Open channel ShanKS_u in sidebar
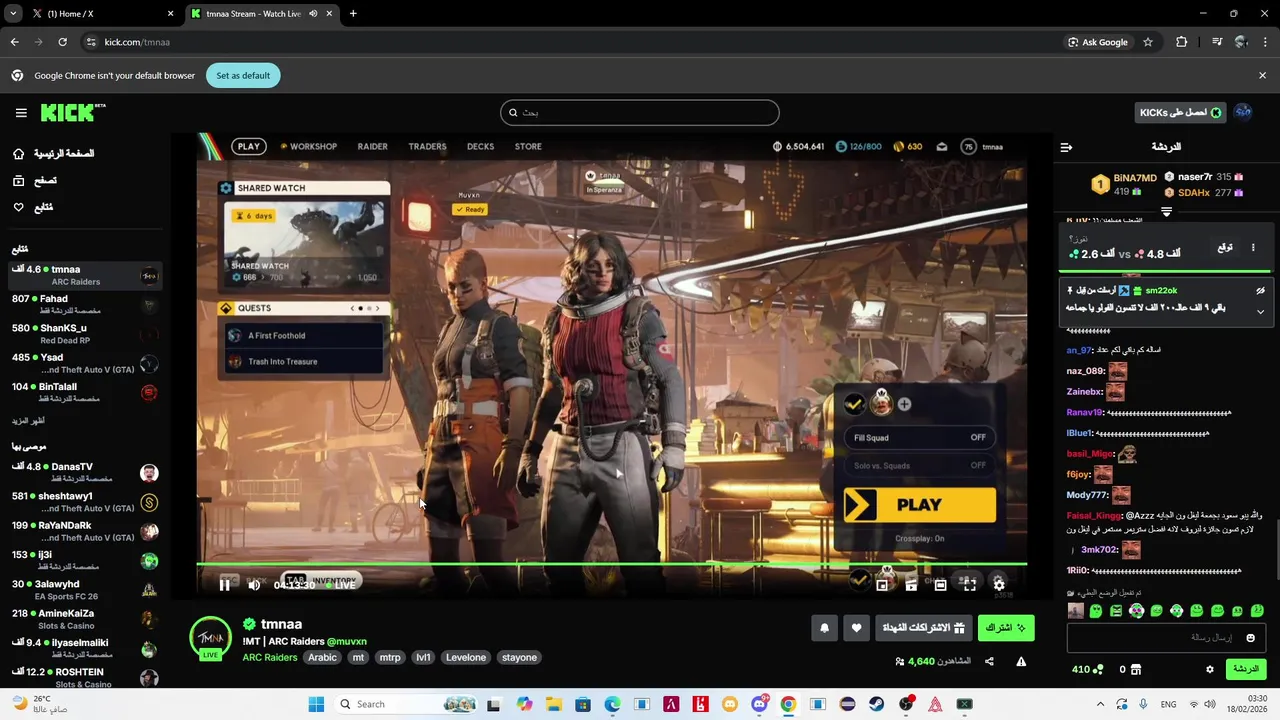 click(84, 333)
